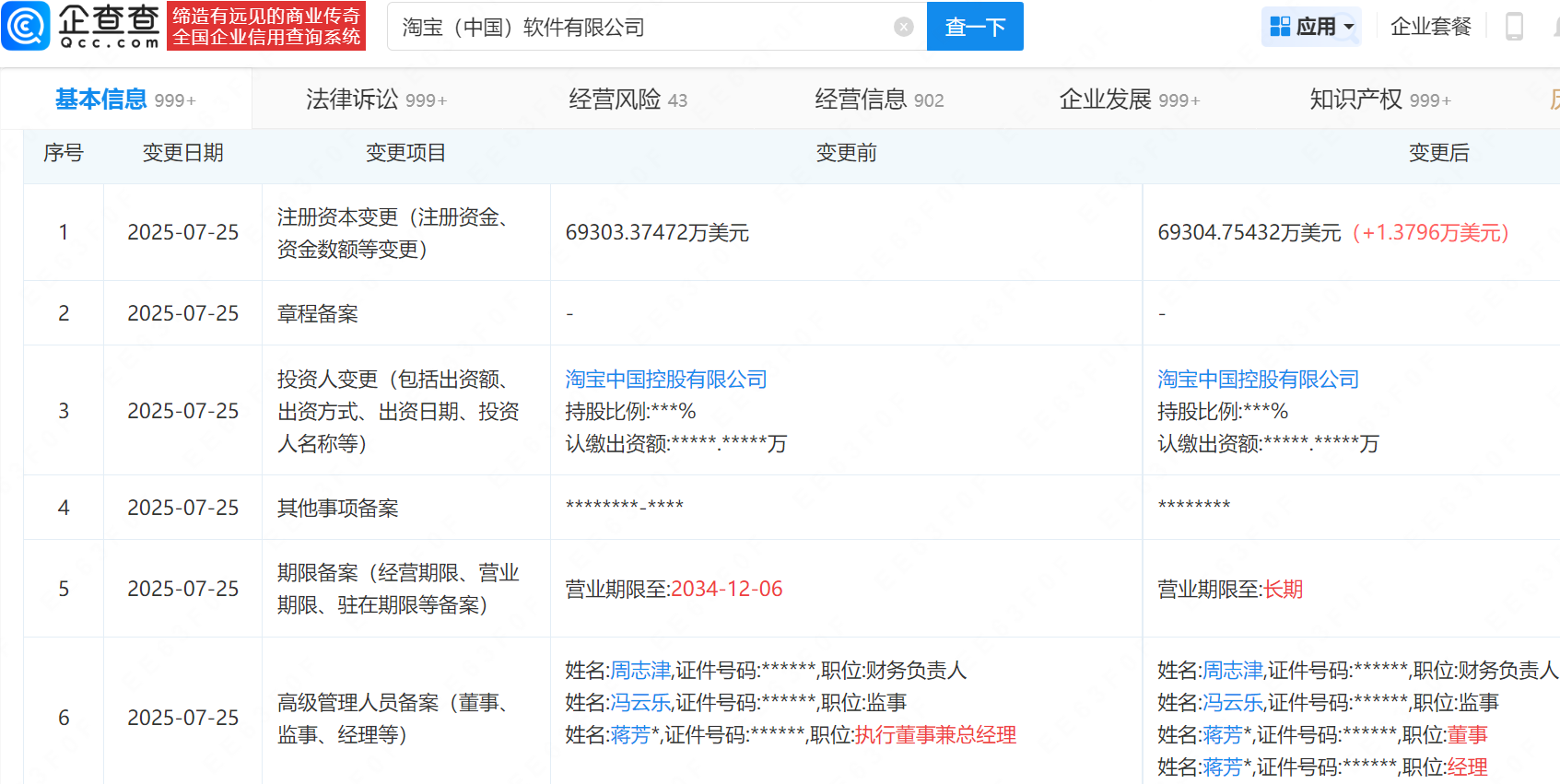Open 周志津 link in 变更前 column

(641, 671)
